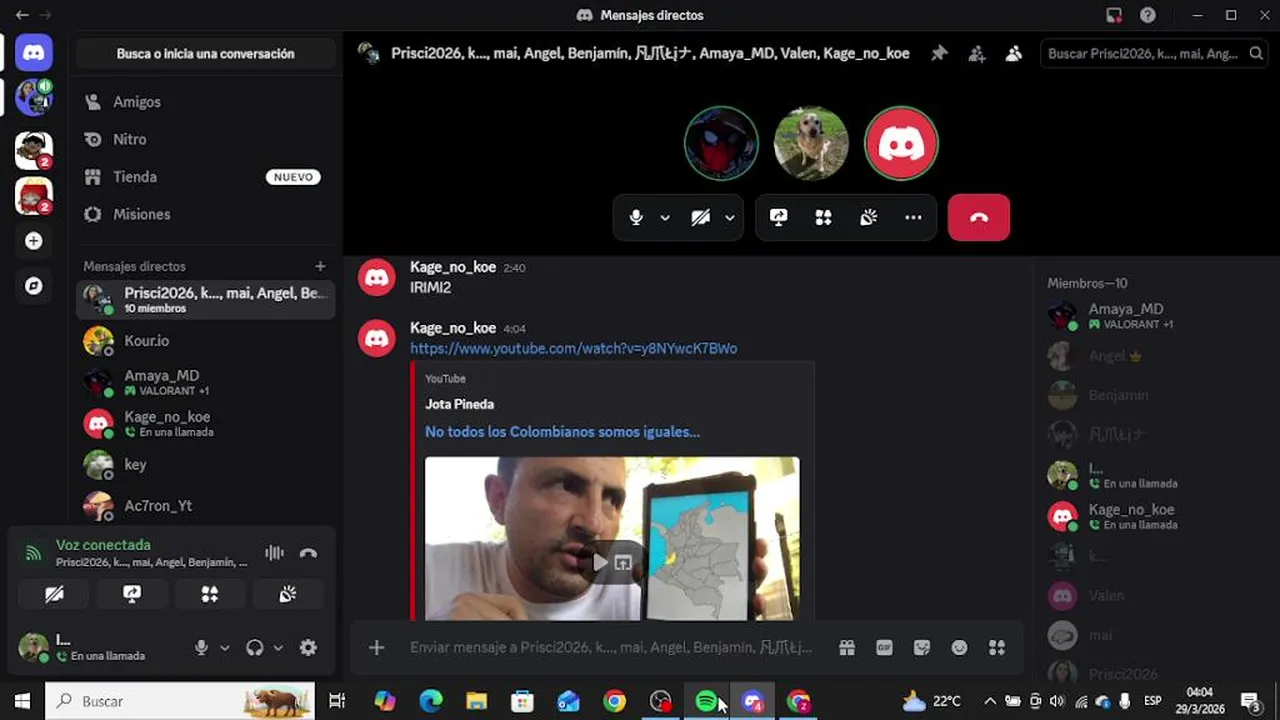Click the plus attach file icon

[x=376, y=647]
